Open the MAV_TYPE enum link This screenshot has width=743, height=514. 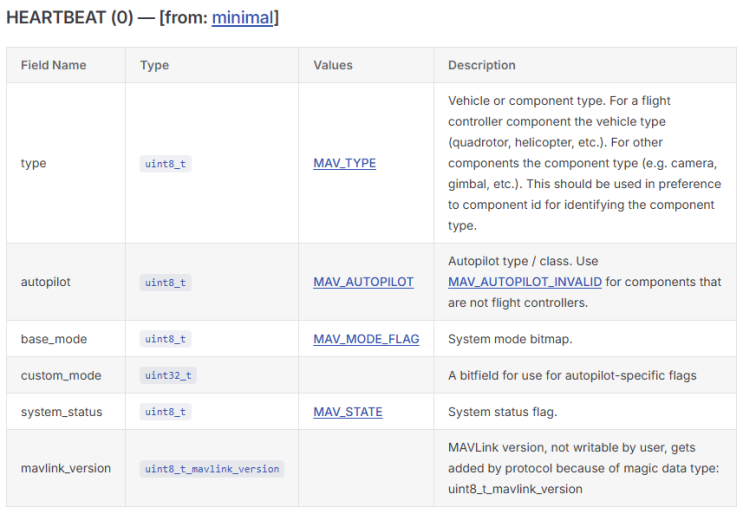coord(344,163)
